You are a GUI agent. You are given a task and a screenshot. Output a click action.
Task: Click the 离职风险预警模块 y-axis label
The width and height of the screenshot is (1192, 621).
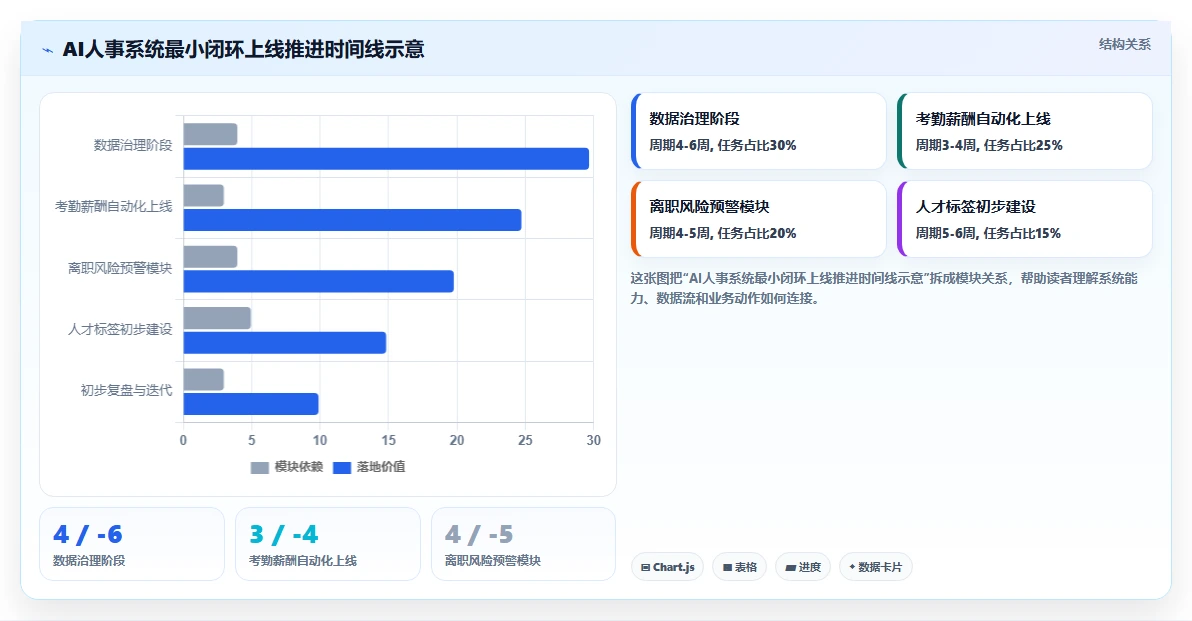pos(120,268)
